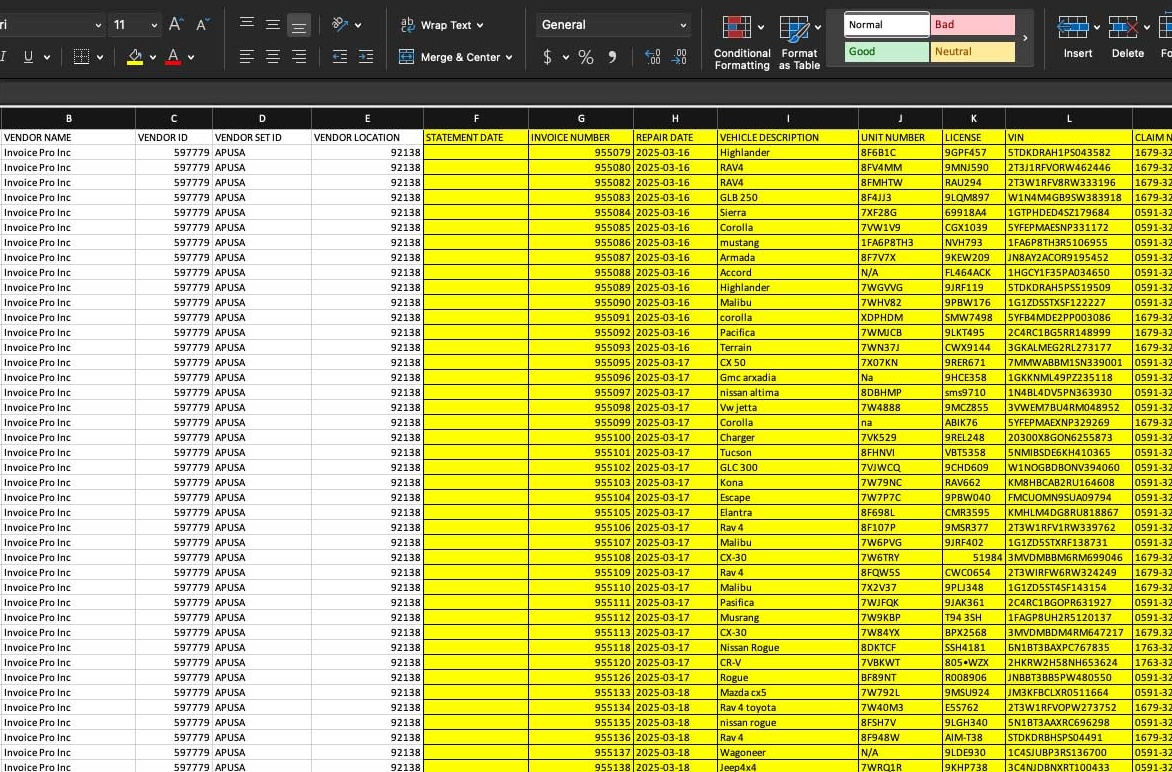Select the VIN cell 1GTPHDED4SZ179684
This screenshot has width=1172, height=772.
(1069, 212)
